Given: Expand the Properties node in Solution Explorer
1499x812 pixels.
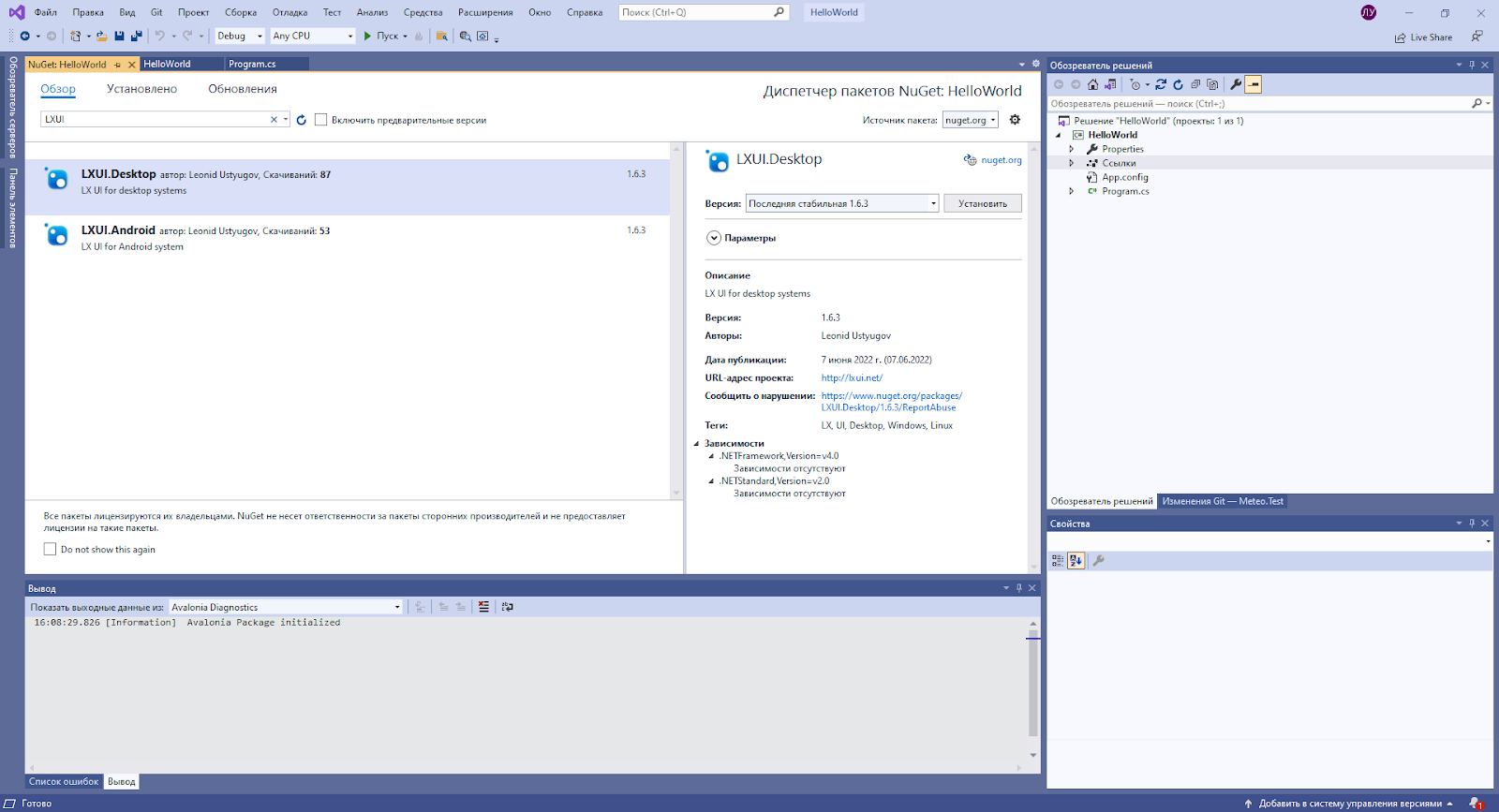Looking at the screenshot, I should click(x=1072, y=149).
